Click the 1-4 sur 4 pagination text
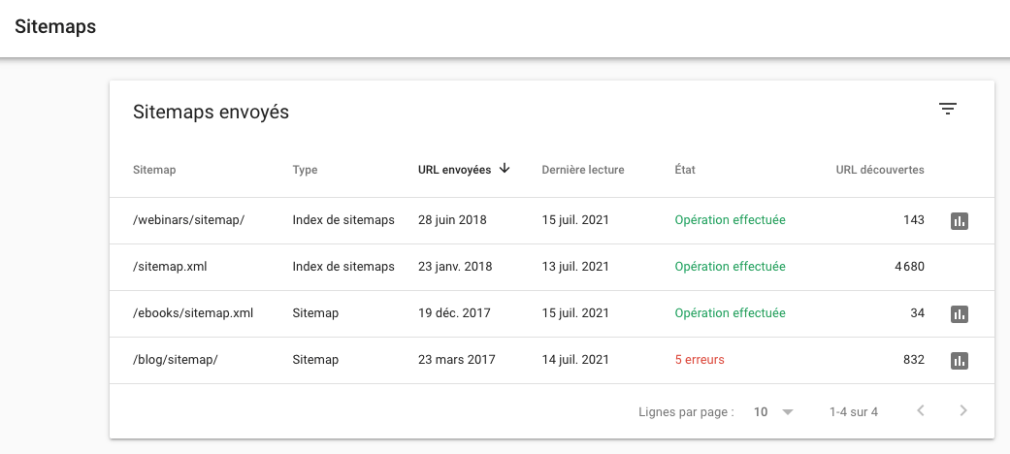The image size is (1010, 454). click(853, 411)
